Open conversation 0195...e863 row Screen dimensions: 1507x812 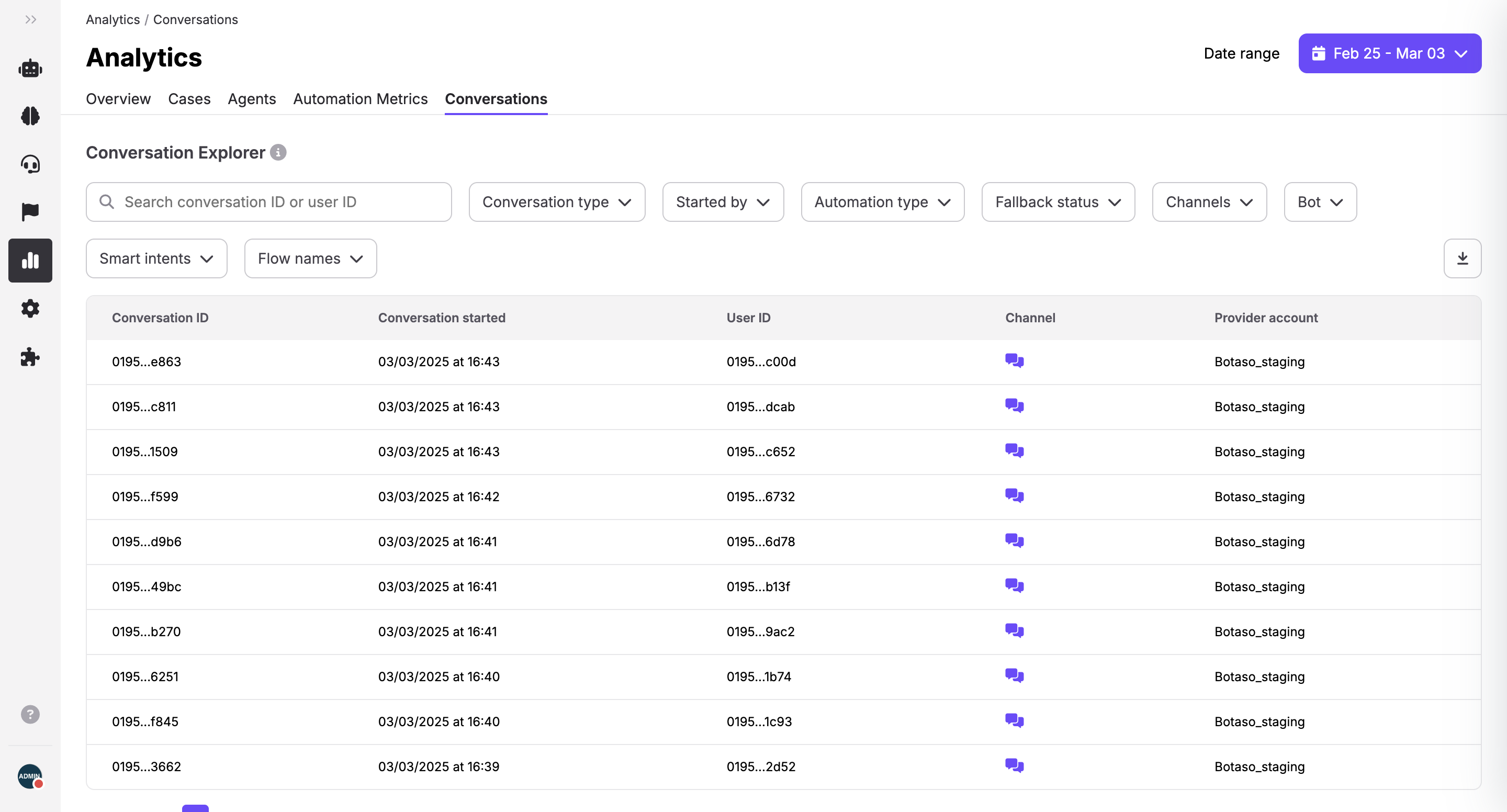click(x=147, y=362)
